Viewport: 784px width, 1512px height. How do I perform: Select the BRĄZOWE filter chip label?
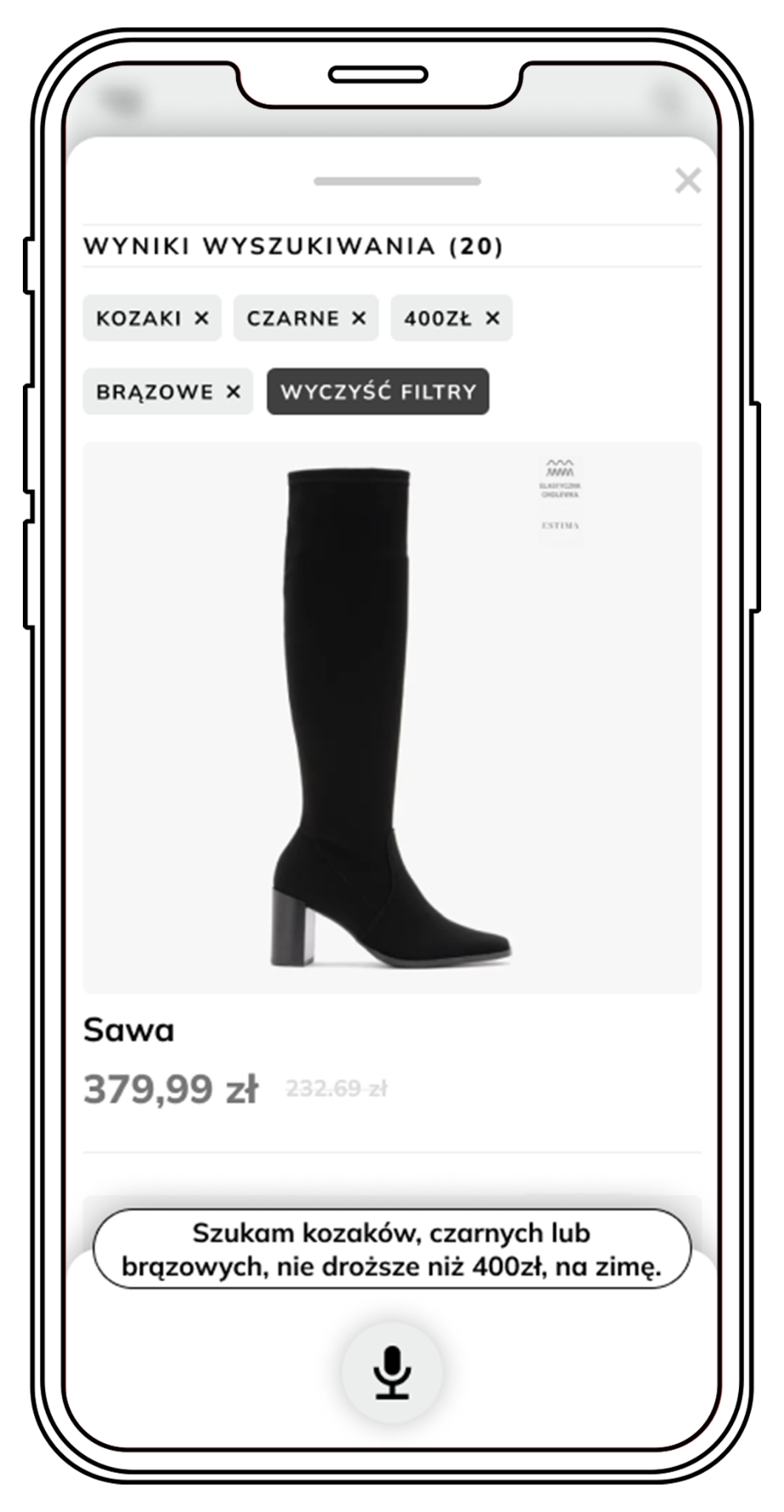[155, 392]
